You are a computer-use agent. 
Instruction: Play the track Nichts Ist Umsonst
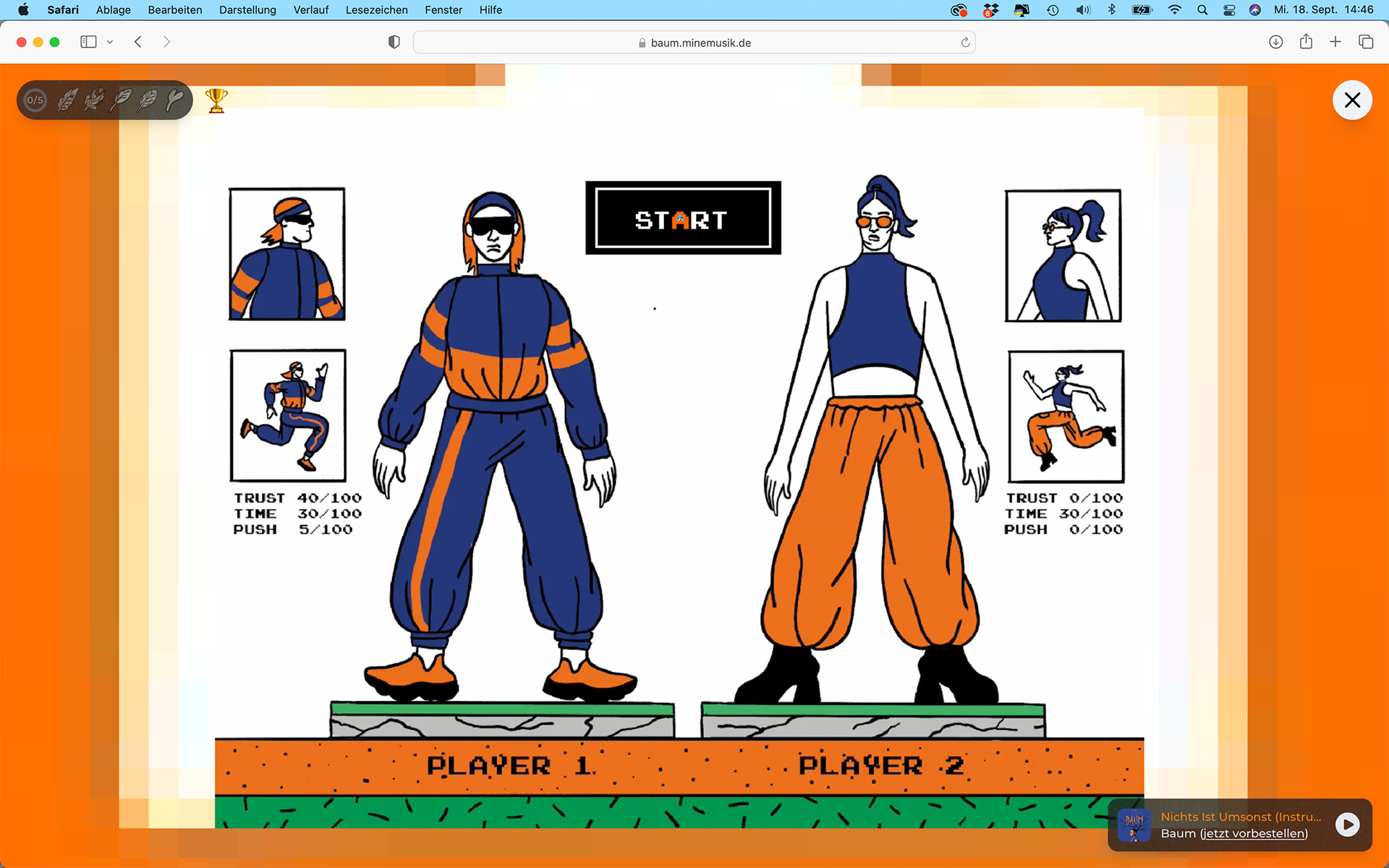point(1347,825)
